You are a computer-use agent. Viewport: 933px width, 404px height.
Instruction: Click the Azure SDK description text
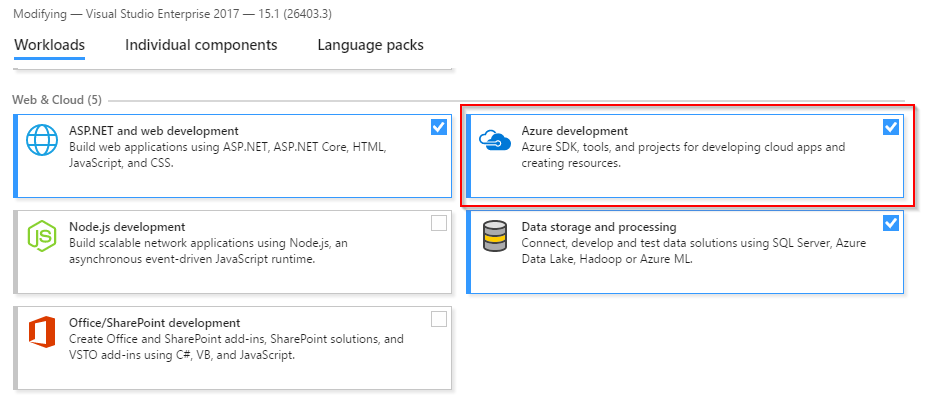click(683, 155)
